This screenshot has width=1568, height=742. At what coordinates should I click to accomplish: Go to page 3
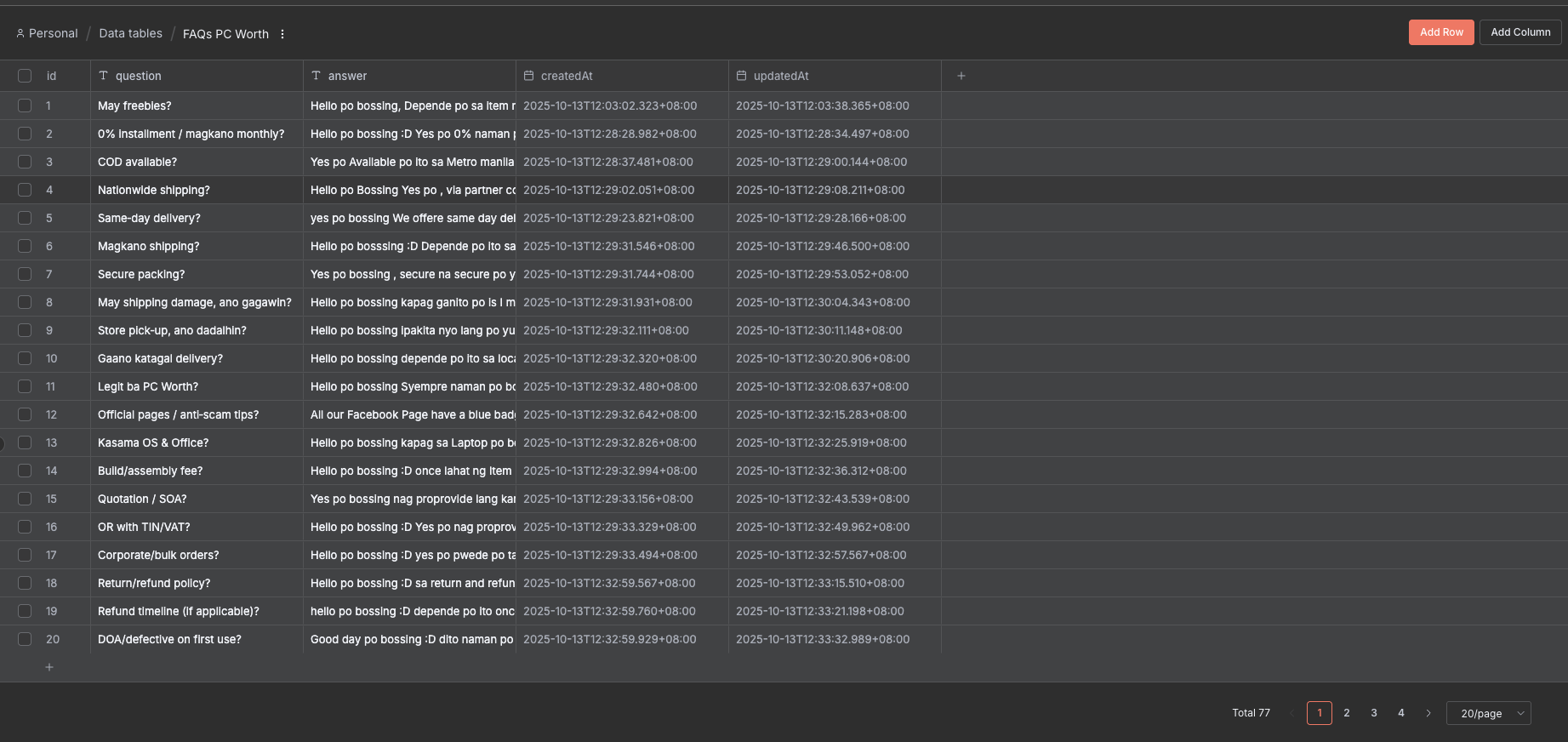(x=1374, y=713)
